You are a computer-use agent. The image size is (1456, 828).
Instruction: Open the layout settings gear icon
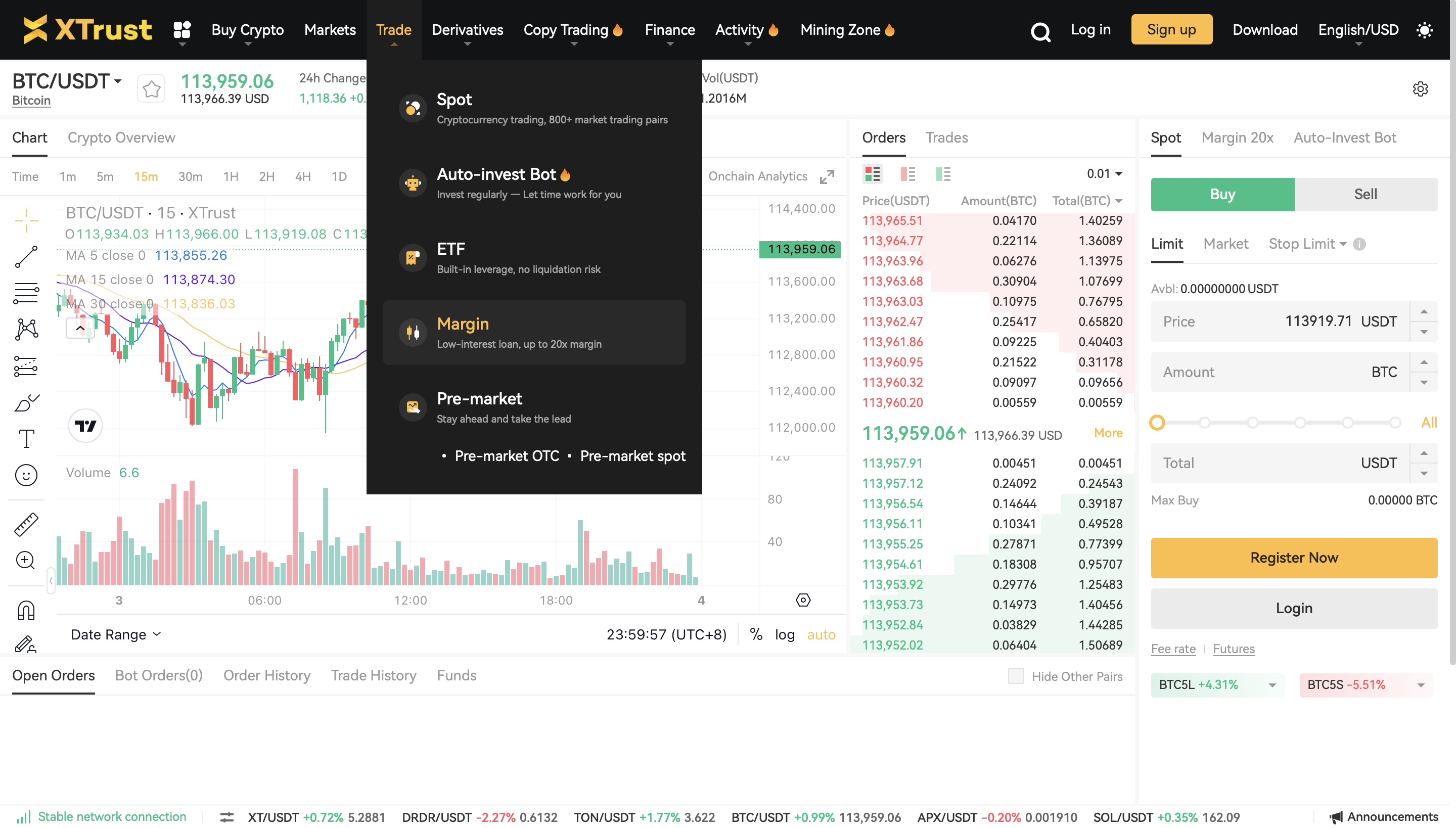pyautogui.click(x=1420, y=89)
